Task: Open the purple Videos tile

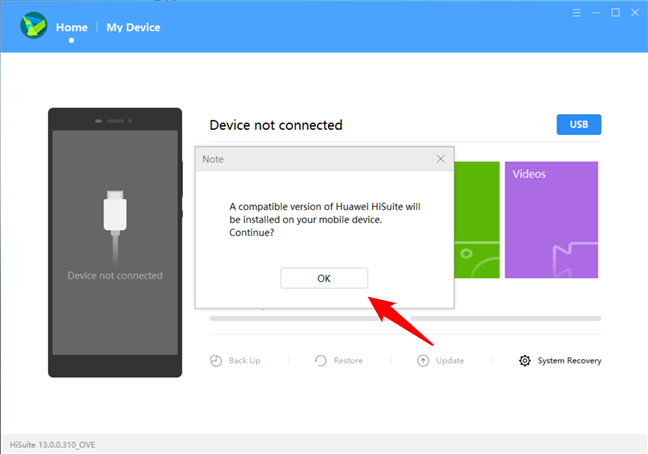Action: coord(551,220)
